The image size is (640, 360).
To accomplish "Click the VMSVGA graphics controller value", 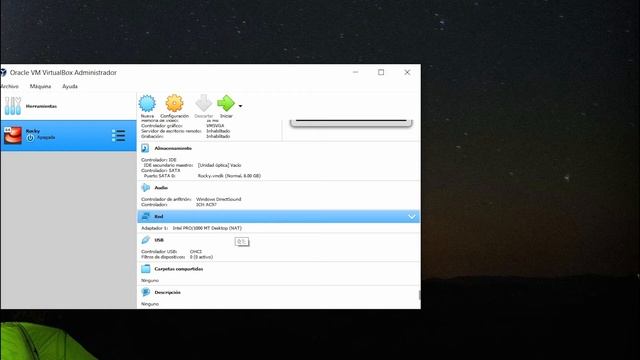I will (215, 126).
